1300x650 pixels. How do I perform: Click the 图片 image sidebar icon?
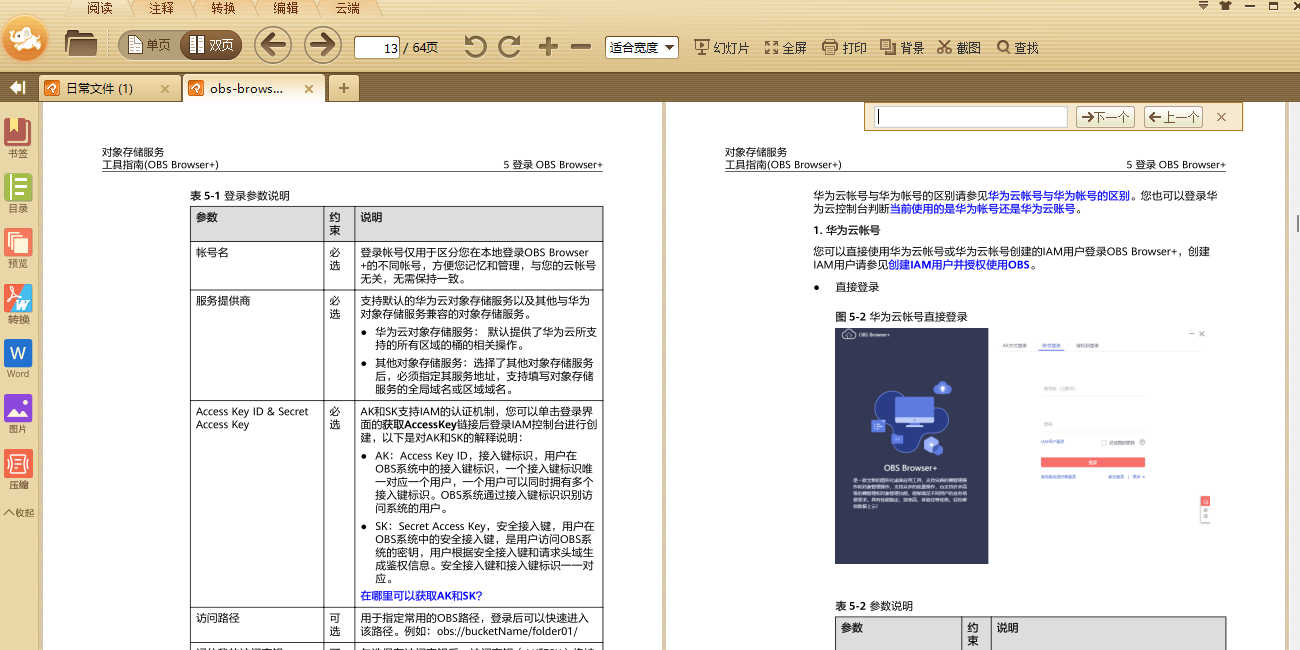18,414
